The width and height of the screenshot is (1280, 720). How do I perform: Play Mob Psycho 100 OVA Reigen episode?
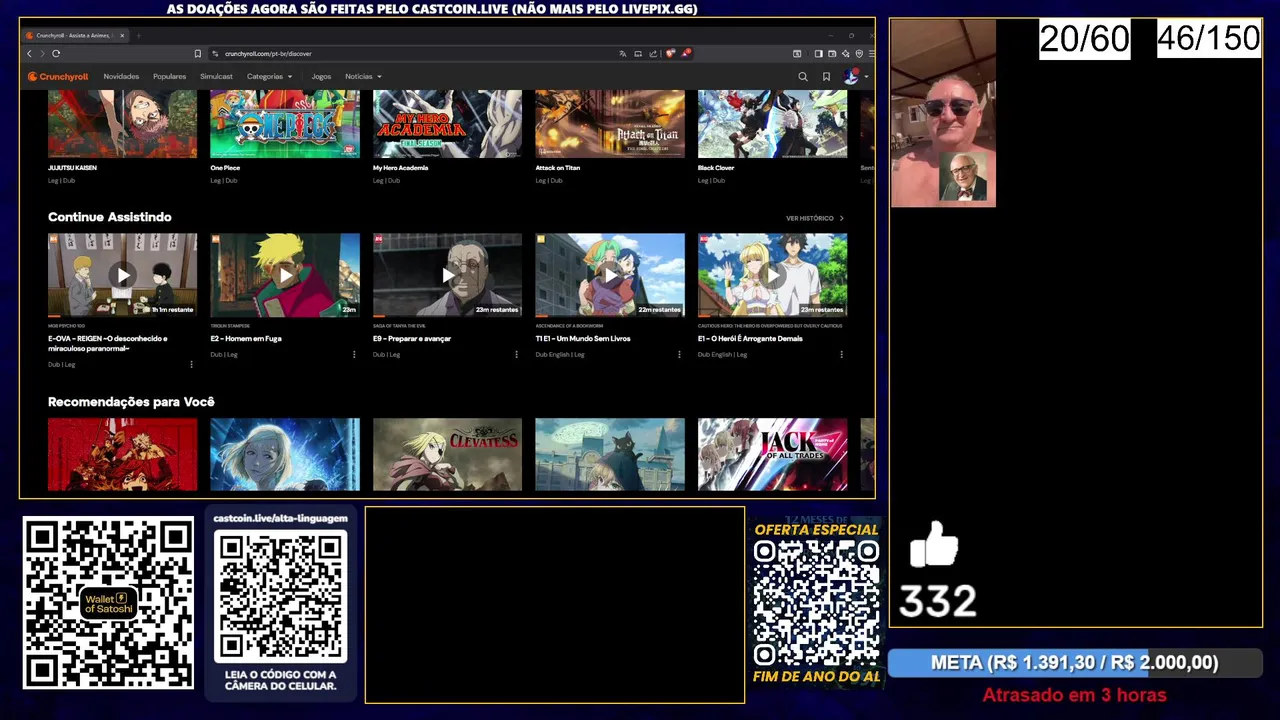point(122,275)
